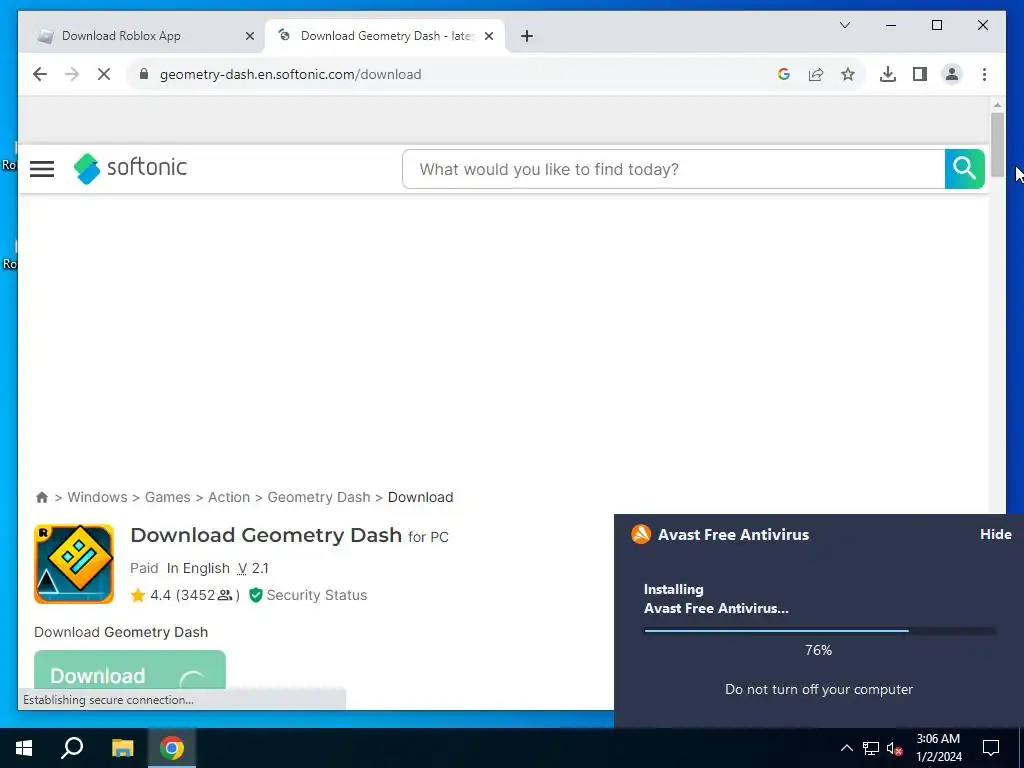This screenshot has height=768, width=1024.
Task: Show hidden system tray icons
Action: tap(846, 748)
